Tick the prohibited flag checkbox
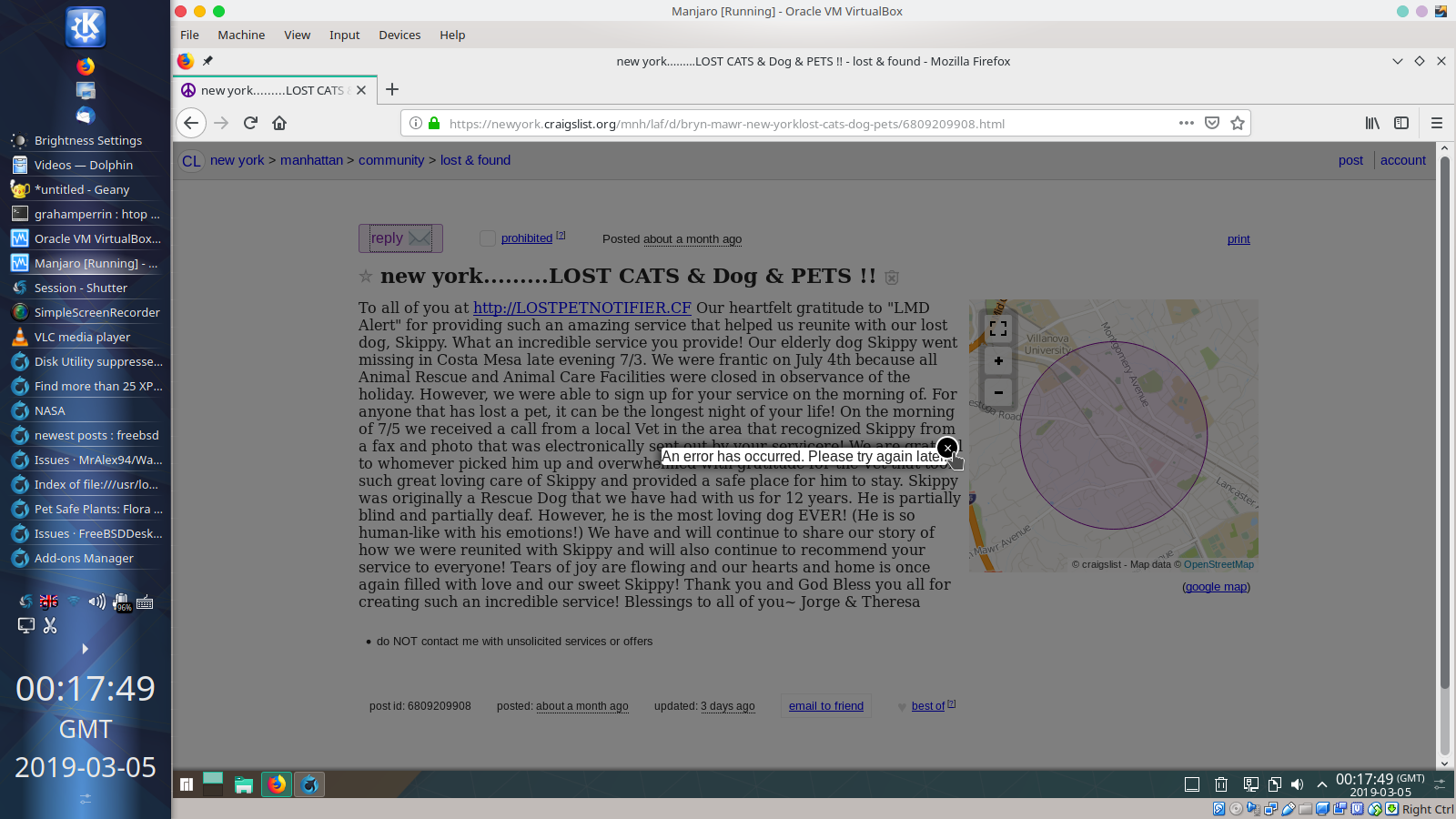Image resolution: width=1456 pixels, height=819 pixels. tap(488, 238)
